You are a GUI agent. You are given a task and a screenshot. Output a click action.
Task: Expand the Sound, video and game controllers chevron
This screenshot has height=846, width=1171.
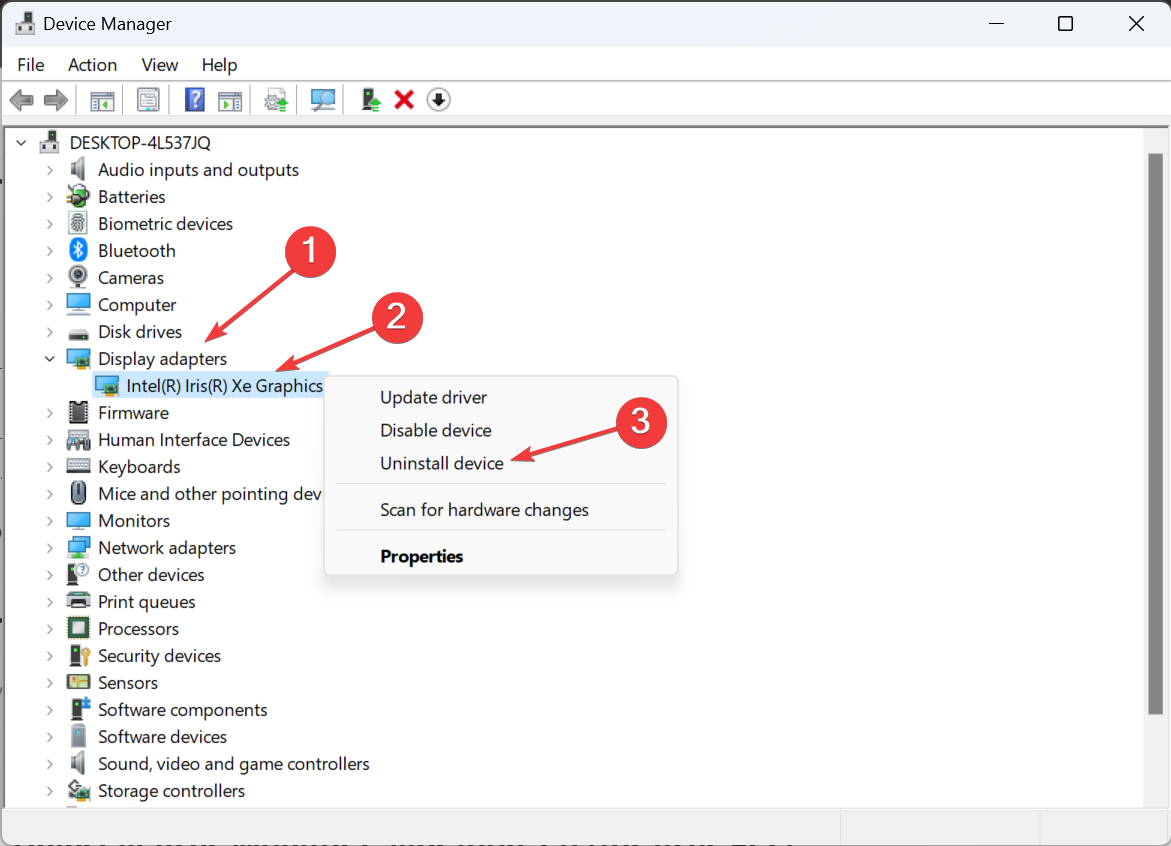[49, 764]
